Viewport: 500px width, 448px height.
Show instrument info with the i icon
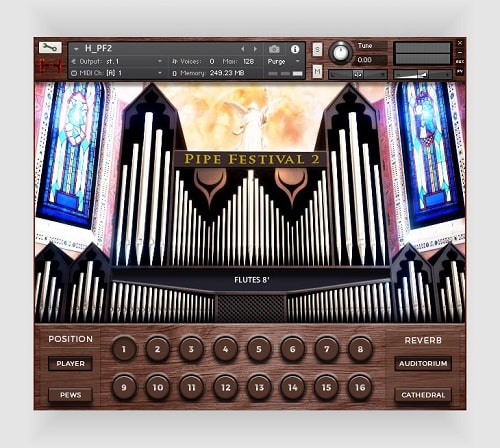pyautogui.click(x=295, y=49)
